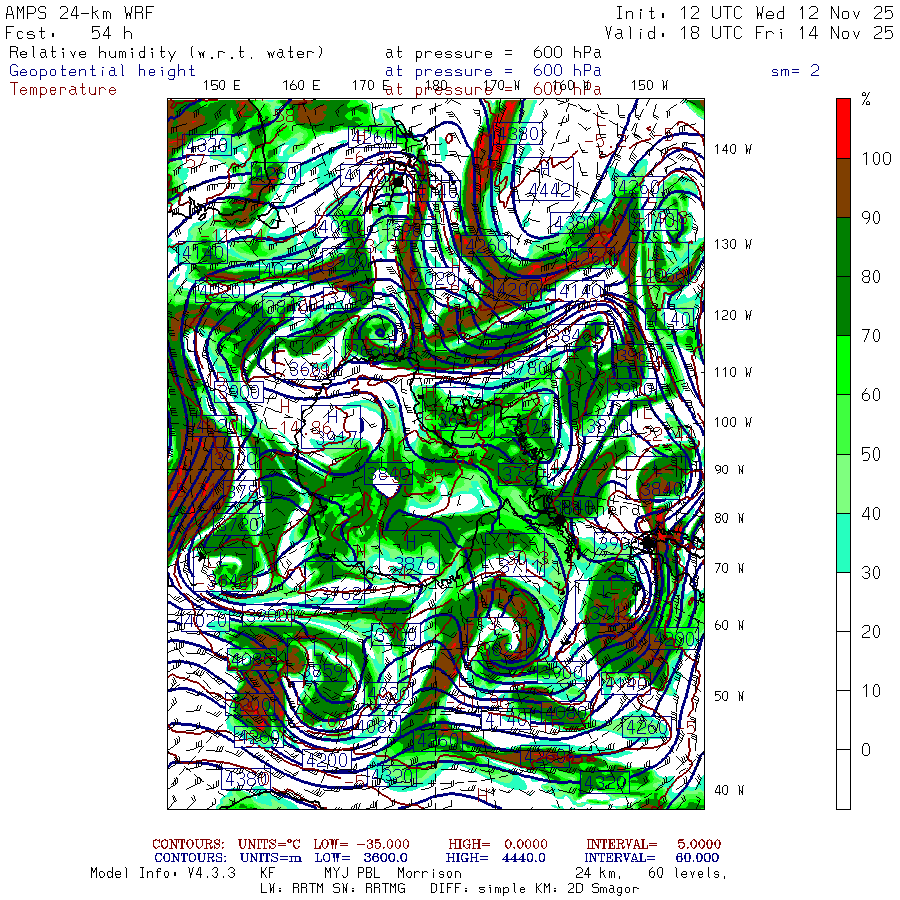Click the 150 E longitude label
The width and height of the screenshot is (900, 900).
pos(221,85)
